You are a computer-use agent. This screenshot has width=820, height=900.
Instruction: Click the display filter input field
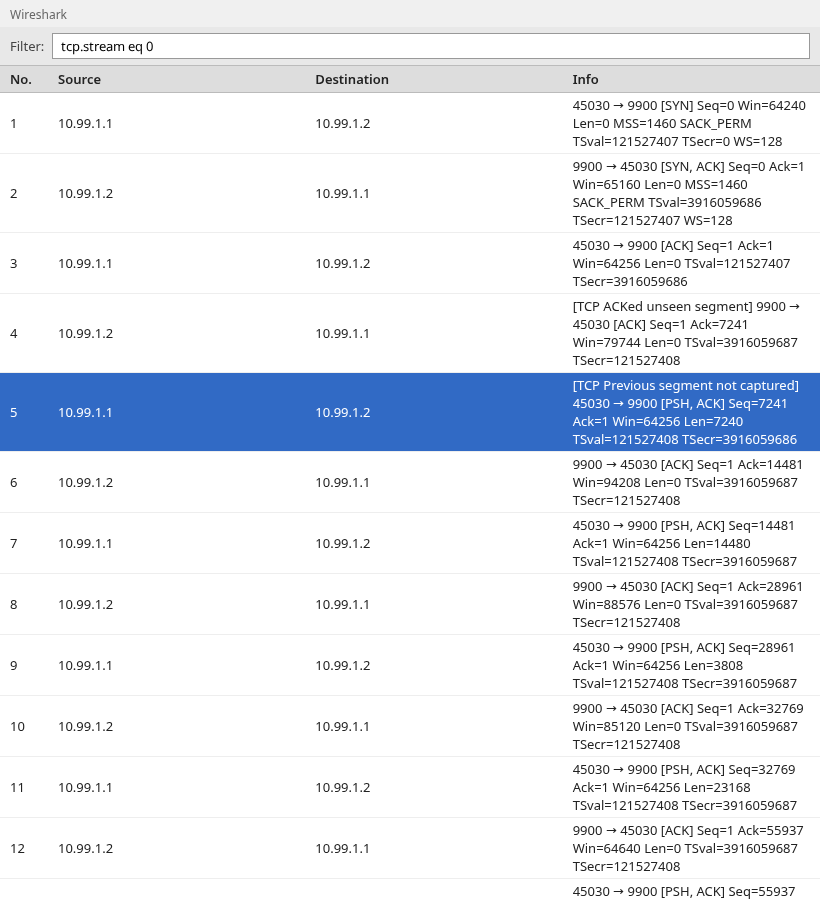pos(430,46)
